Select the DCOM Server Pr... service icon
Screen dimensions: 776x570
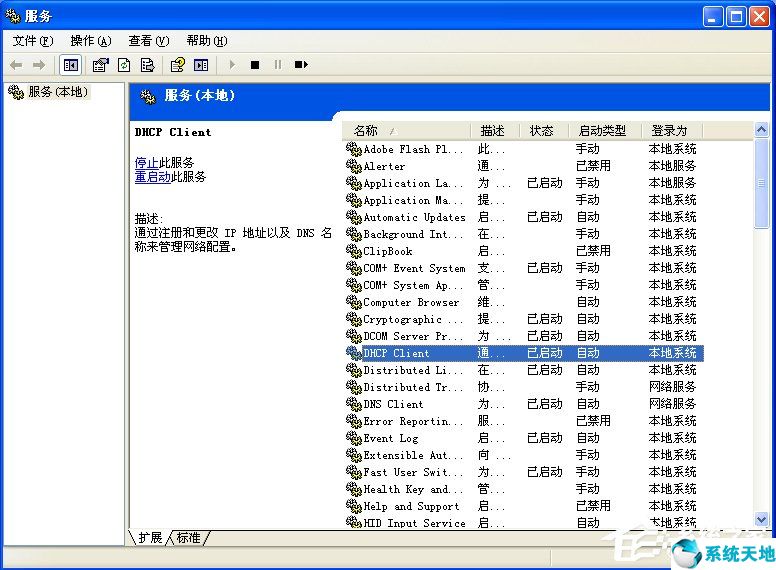point(353,336)
